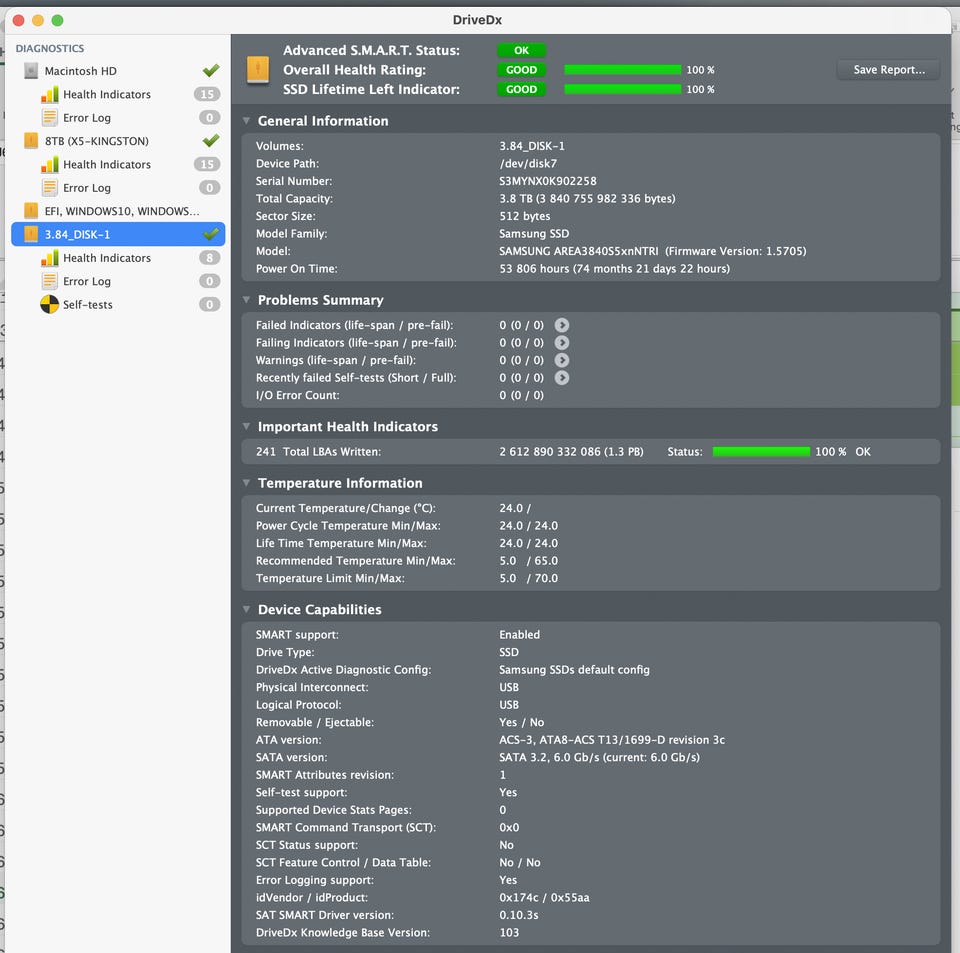Open details arrow for Failing Indicators
The width and height of the screenshot is (960, 953).
561,343
